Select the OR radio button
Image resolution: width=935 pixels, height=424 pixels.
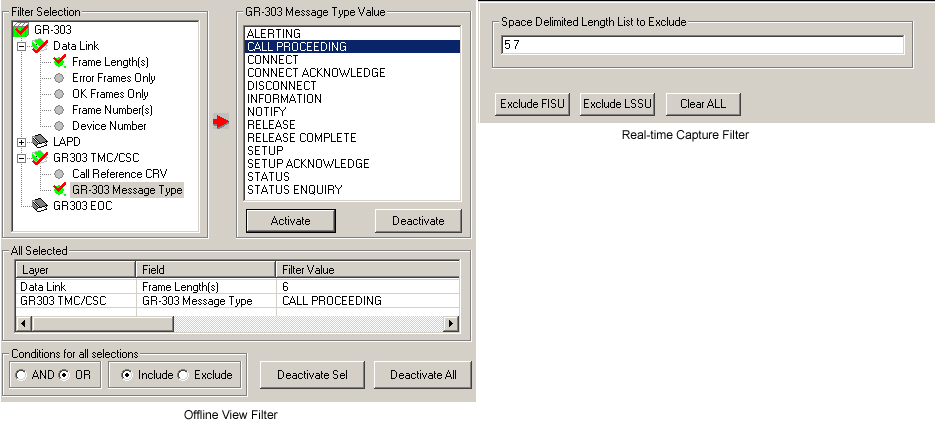coord(66,375)
